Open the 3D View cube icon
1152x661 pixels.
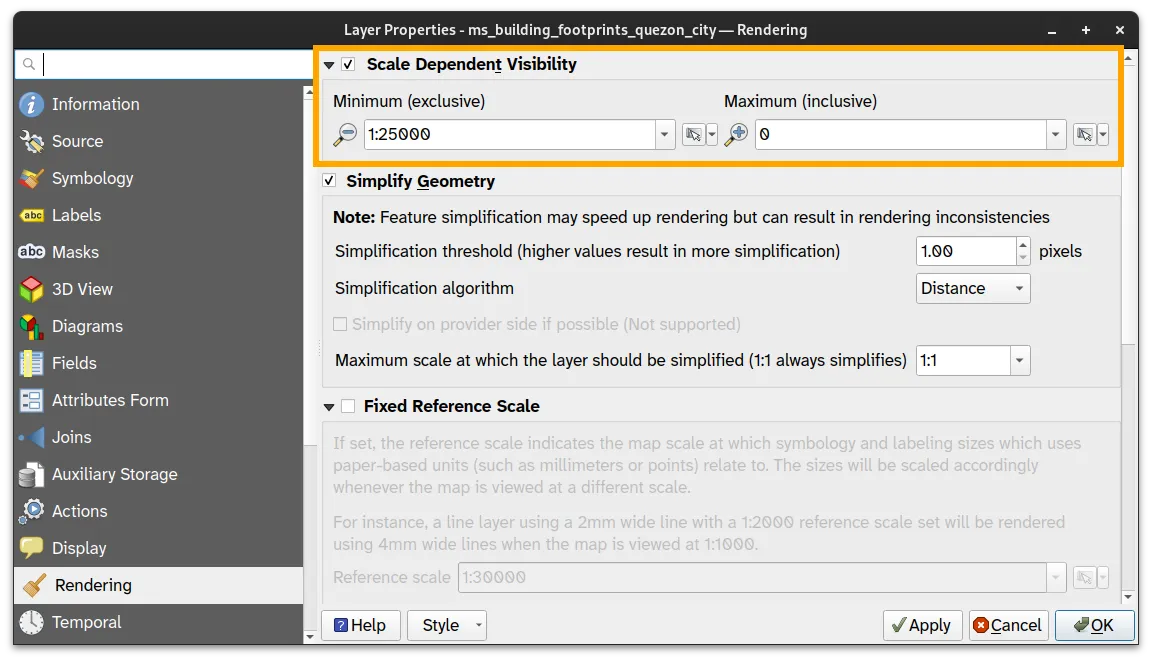pos(32,289)
